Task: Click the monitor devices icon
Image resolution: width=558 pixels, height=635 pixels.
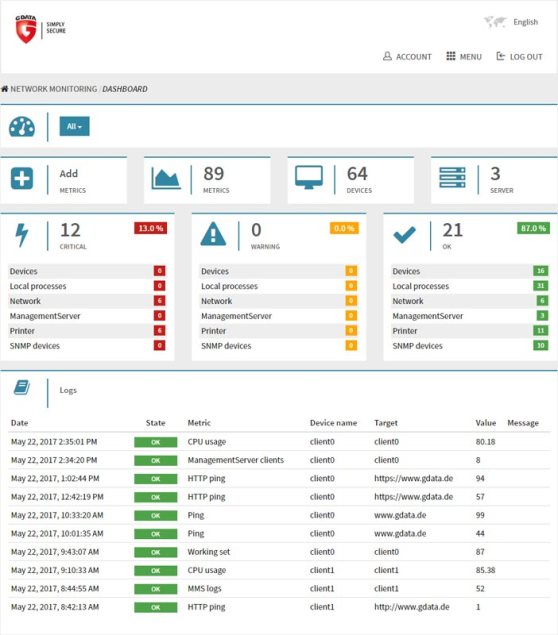Action: [309, 177]
